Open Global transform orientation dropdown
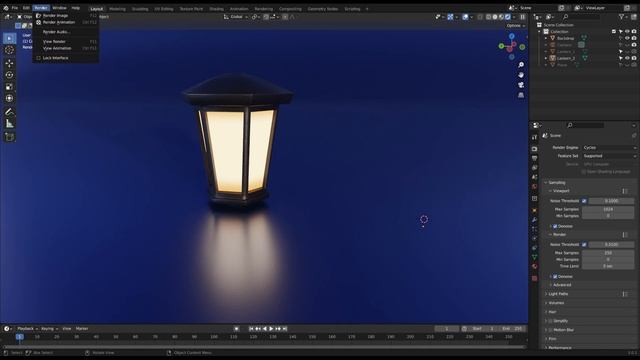Viewport: 640px width, 360px height. click(x=236, y=17)
